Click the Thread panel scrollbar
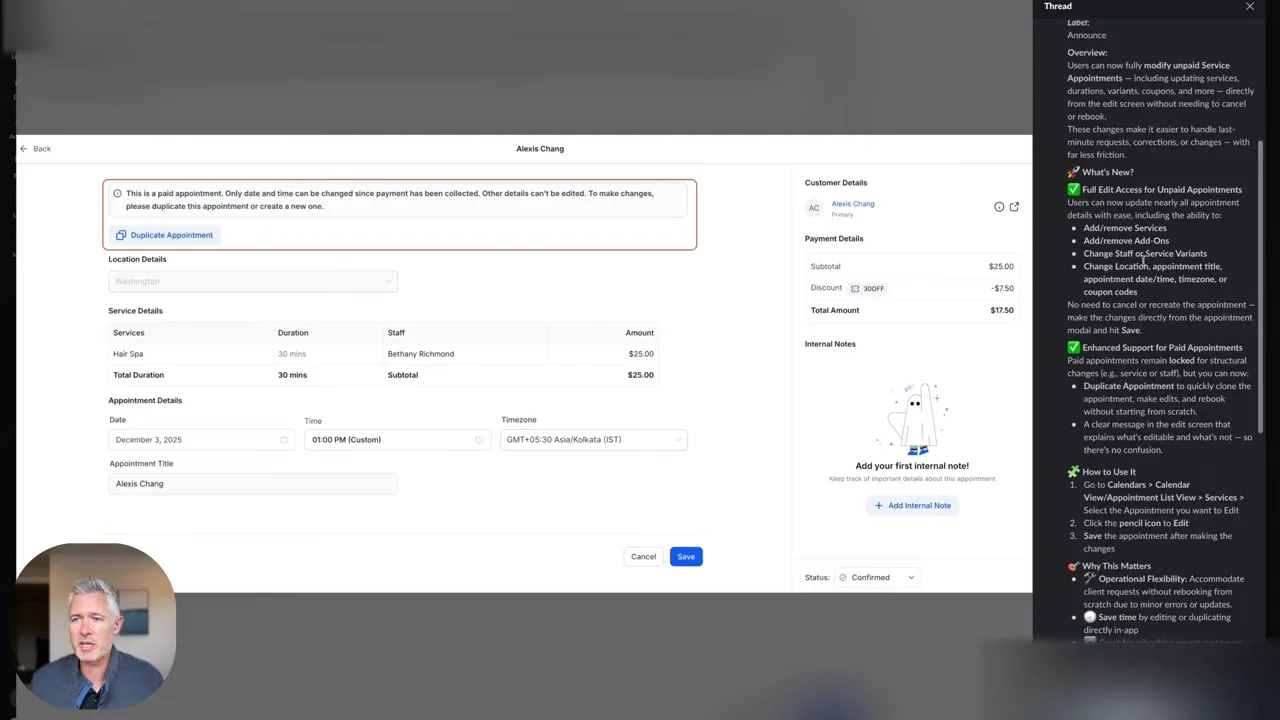Screen dimensions: 1280x720 coord(1261,288)
